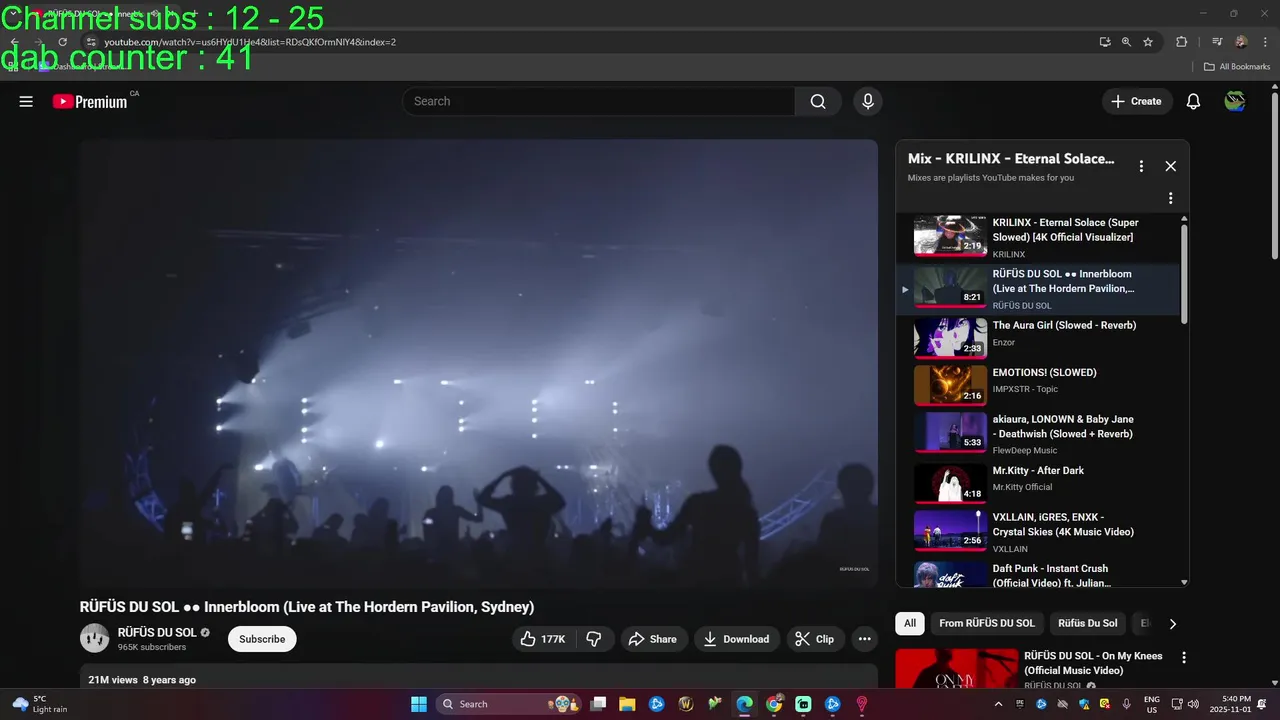Open volume control in system tray
The height and width of the screenshot is (720, 1280).
(1193, 704)
